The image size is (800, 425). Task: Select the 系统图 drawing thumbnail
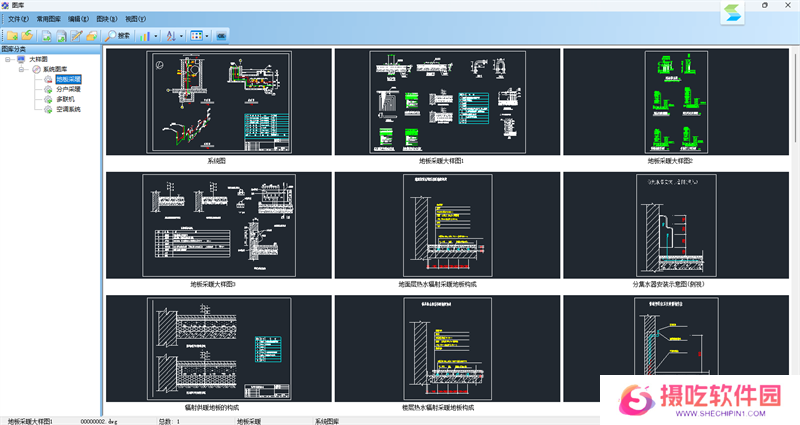click(x=219, y=102)
